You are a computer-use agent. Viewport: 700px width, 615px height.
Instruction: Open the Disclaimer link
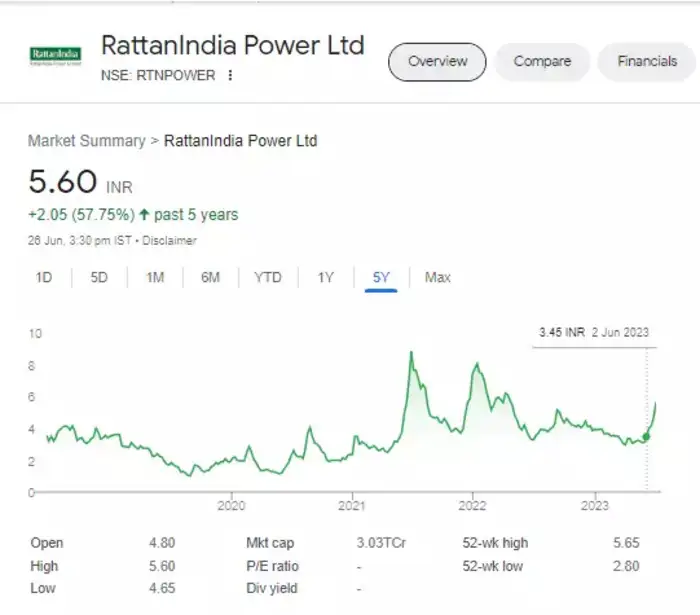click(169, 241)
